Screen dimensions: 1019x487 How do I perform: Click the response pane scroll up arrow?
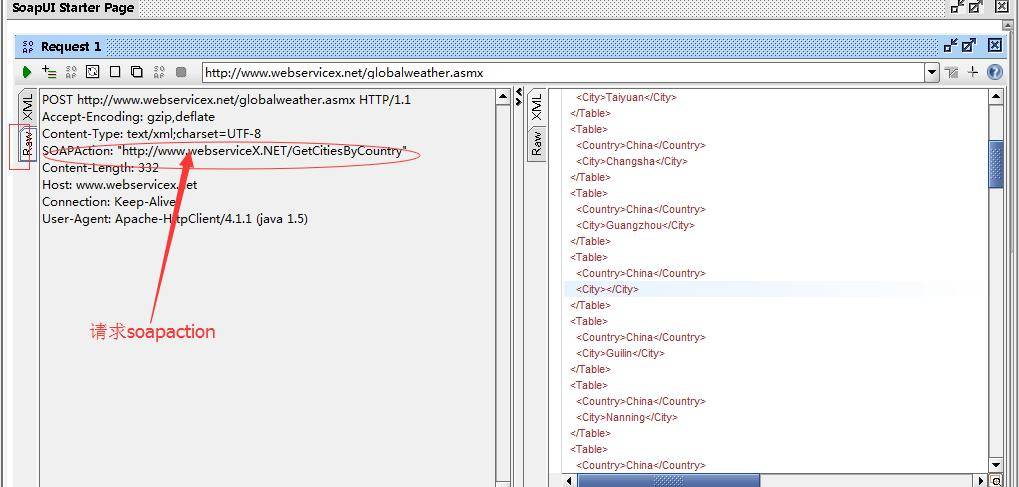tap(996, 97)
